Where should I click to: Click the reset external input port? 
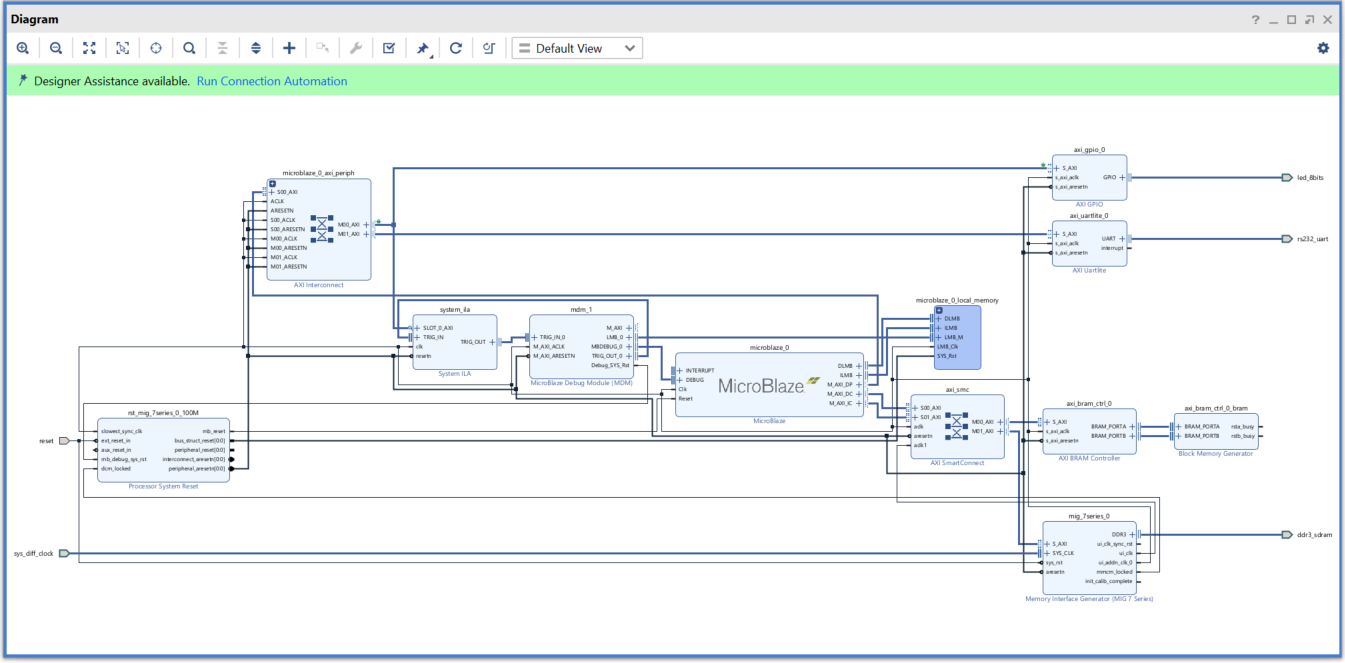point(64,440)
